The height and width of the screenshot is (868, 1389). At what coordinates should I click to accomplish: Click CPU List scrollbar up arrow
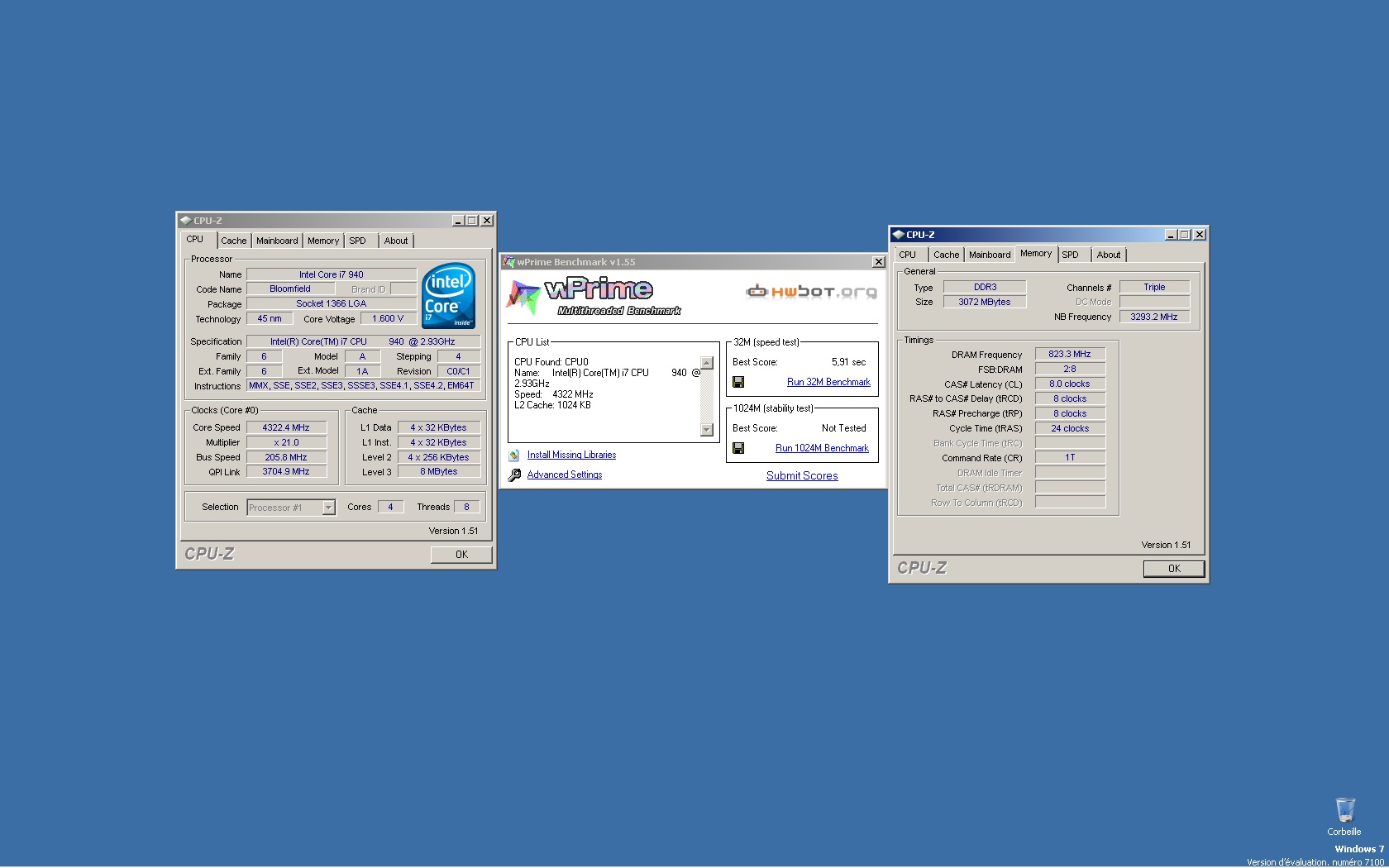[x=707, y=363]
